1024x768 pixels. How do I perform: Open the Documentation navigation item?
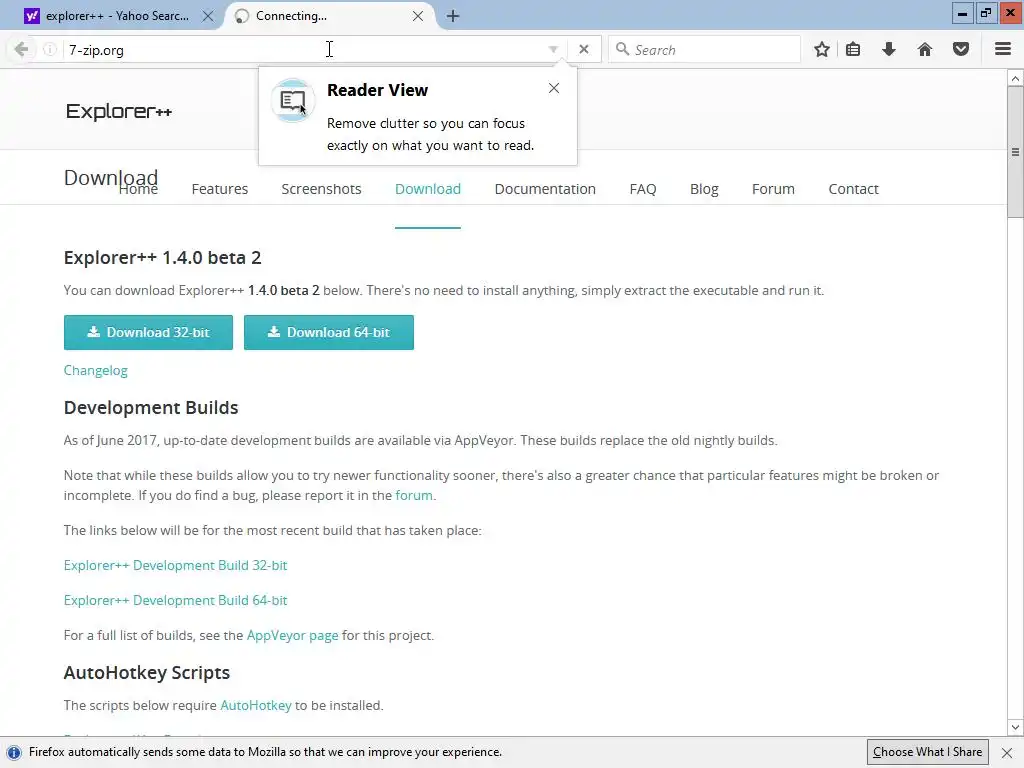click(x=545, y=189)
